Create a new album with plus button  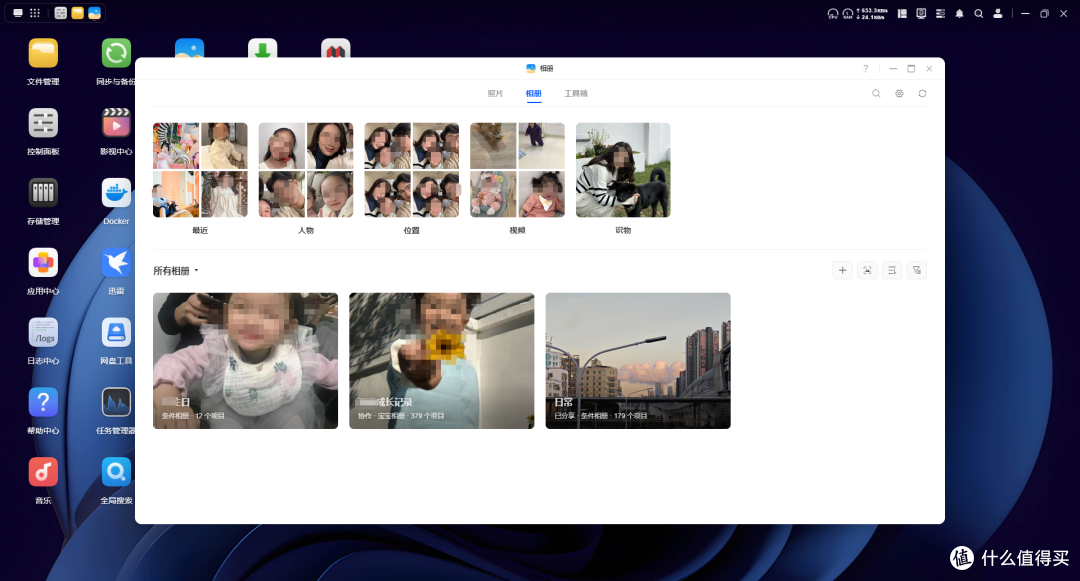coord(842,271)
